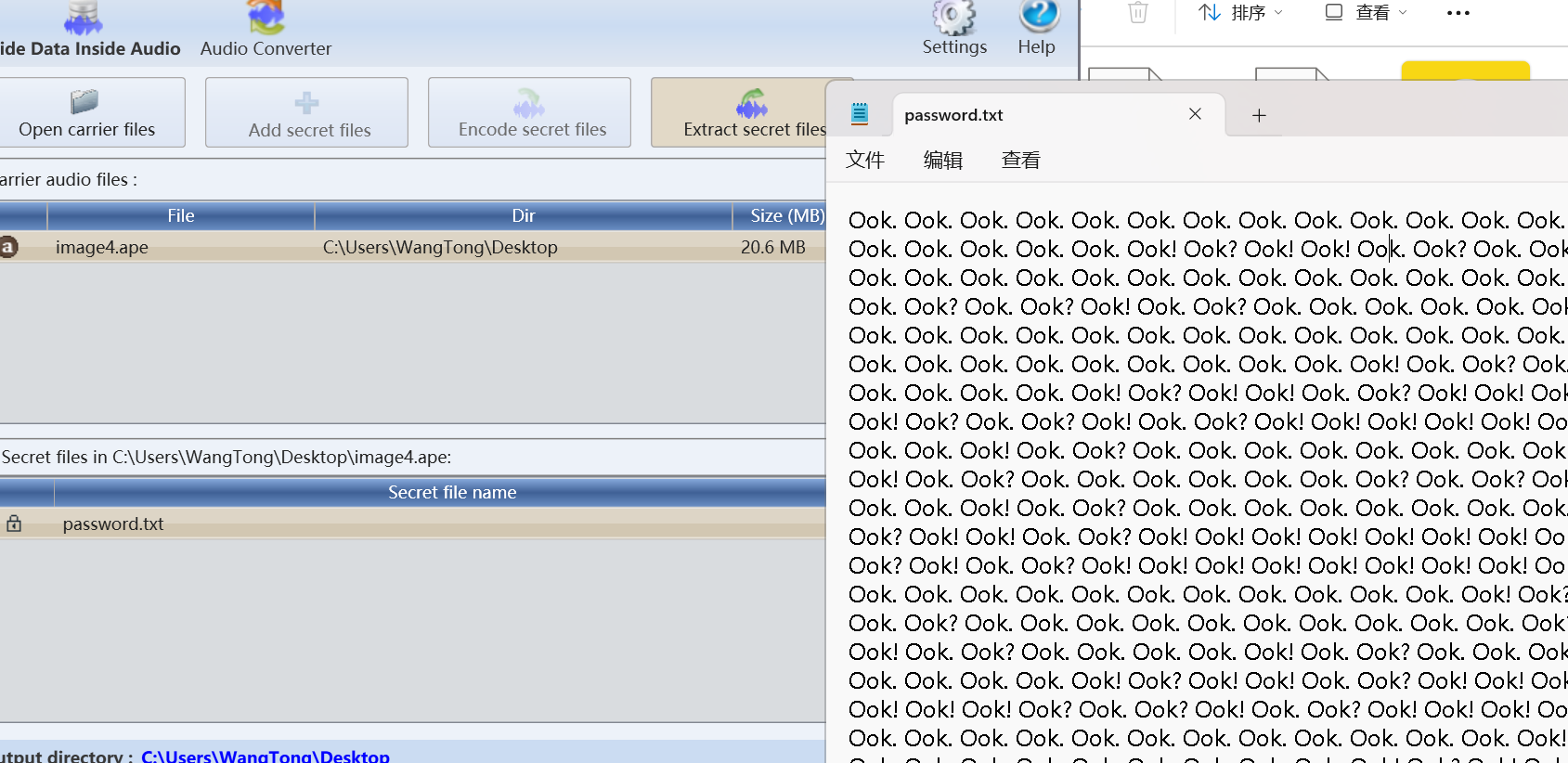The height and width of the screenshot is (763, 1568).
Task: Open the 查看 view dropdown in Explorer
Action: tap(1367, 12)
